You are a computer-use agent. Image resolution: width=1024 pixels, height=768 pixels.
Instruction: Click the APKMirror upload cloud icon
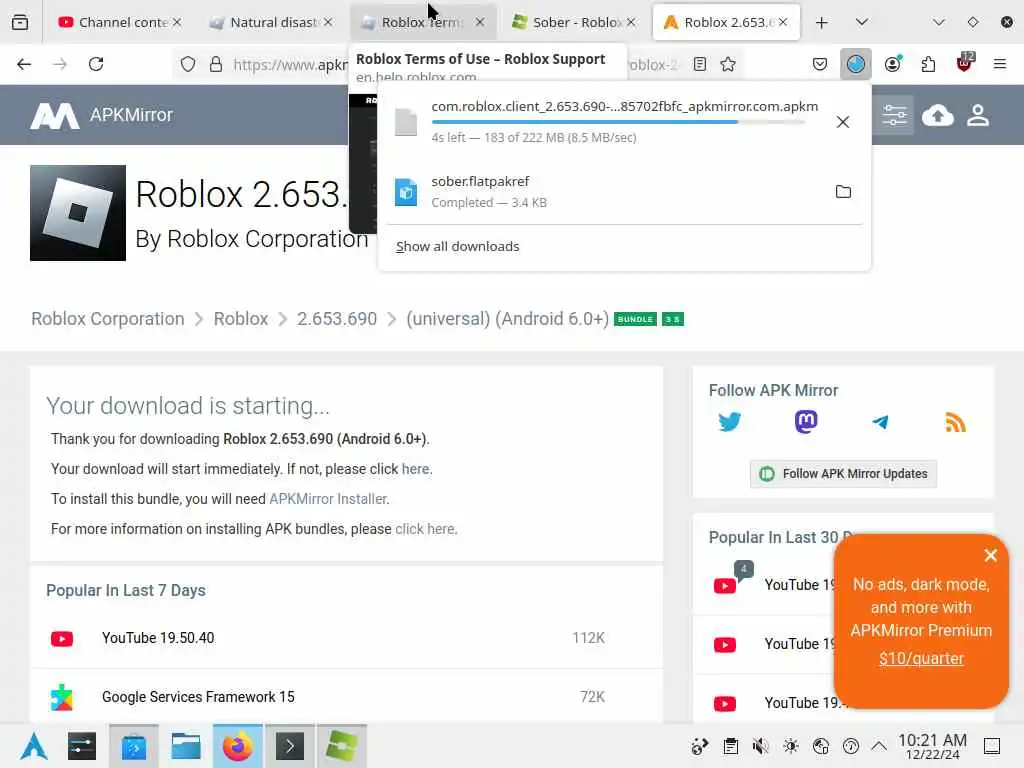(938, 116)
